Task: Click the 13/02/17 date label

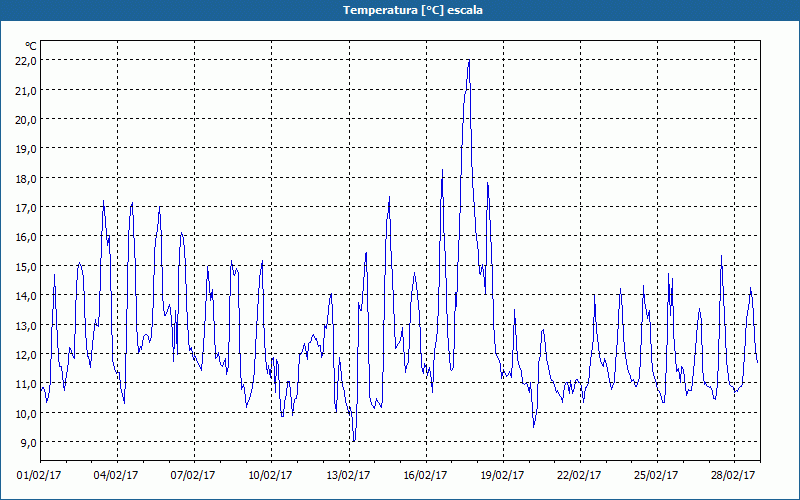Action: click(348, 475)
